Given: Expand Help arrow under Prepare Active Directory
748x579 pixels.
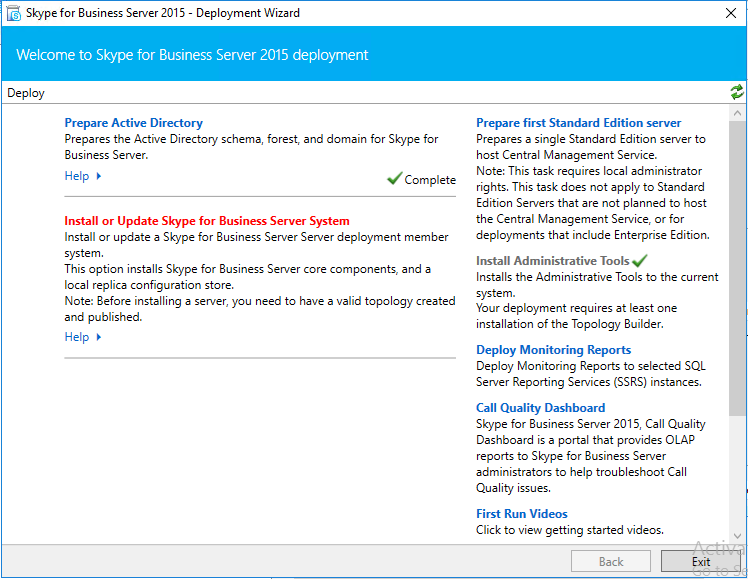Looking at the screenshot, I should click(x=99, y=176).
